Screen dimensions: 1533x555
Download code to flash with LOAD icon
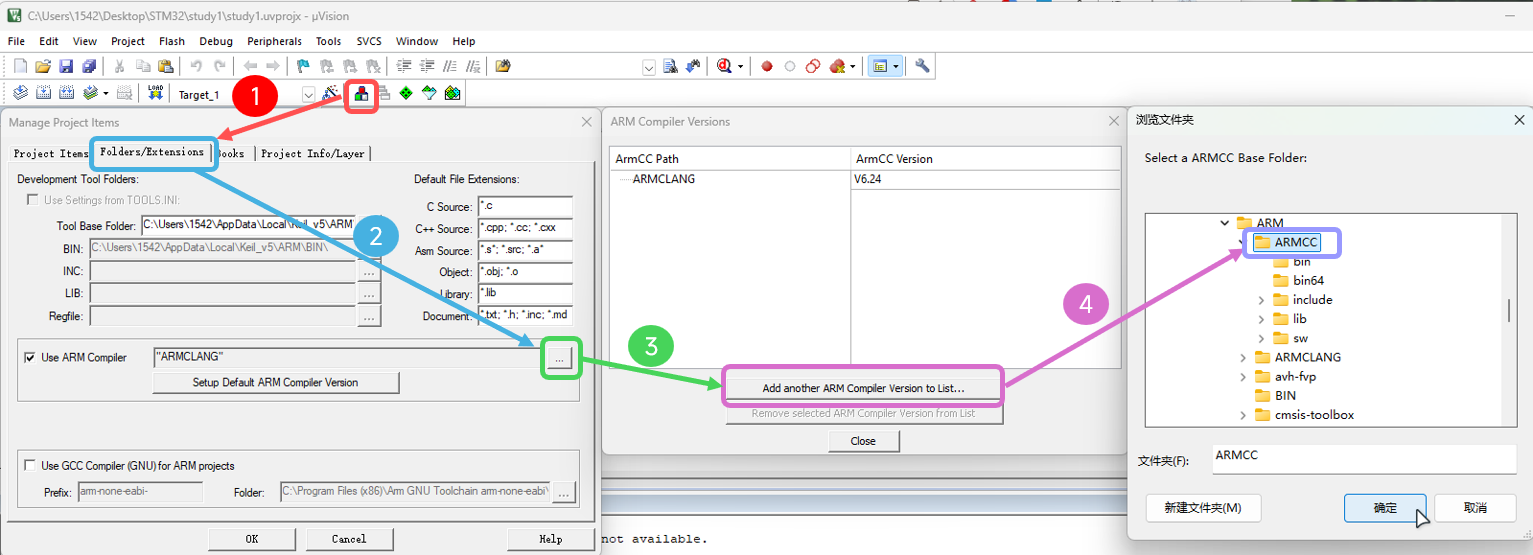[155, 93]
